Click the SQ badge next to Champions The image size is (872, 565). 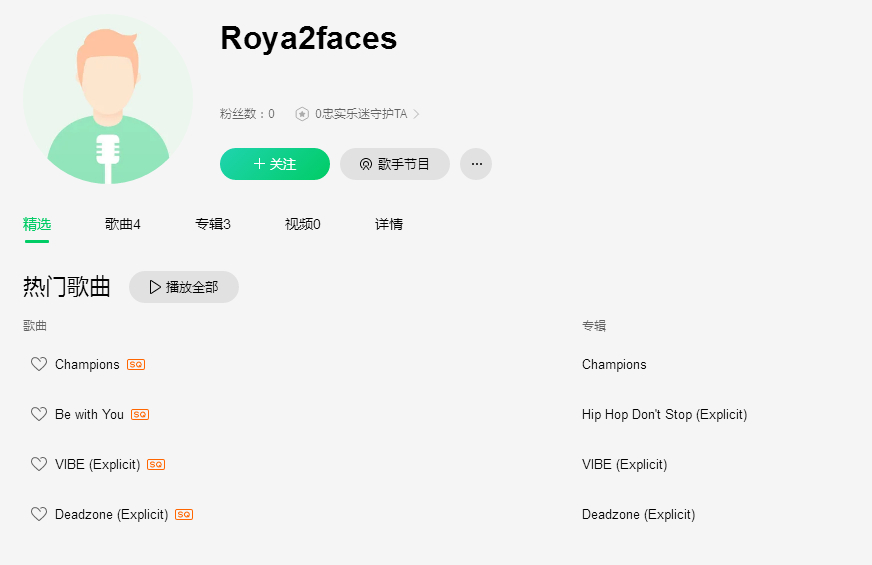pyautogui.click(x=136, y=365)
